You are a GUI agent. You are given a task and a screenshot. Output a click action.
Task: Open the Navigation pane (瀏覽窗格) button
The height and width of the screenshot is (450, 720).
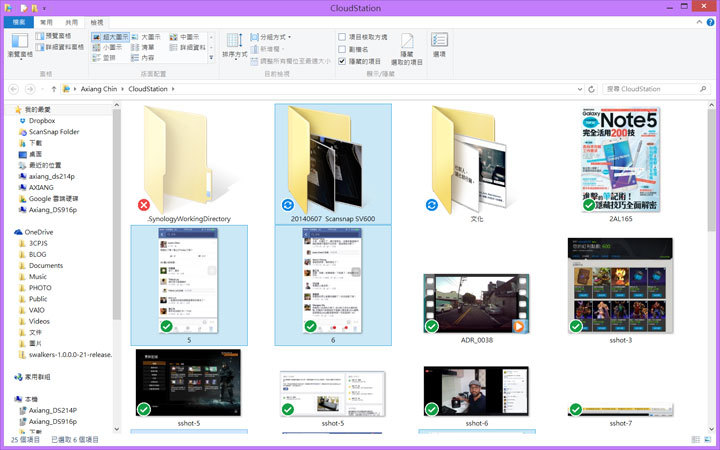[20, 46]
